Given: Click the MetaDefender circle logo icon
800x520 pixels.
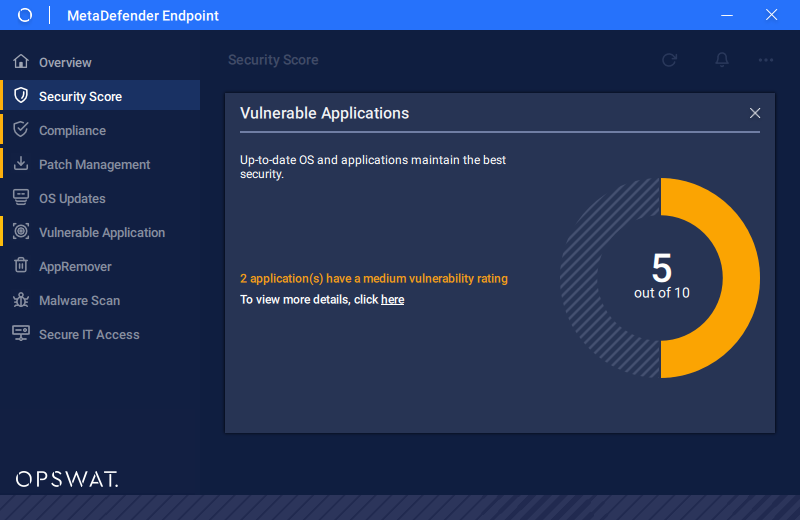Looking at the screenshot, I should (24, 15).
